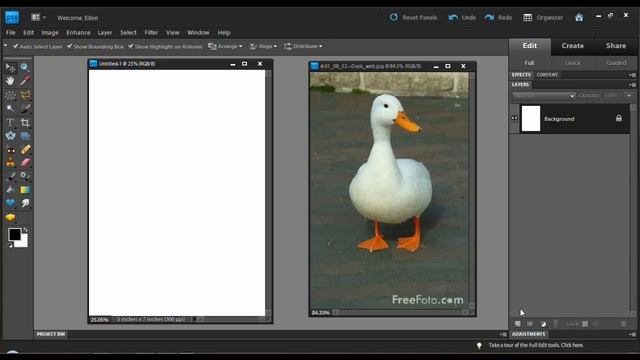Open the File menu
Image resolution: width=640 pixels, height=360 pixels.
click(11, 33)
